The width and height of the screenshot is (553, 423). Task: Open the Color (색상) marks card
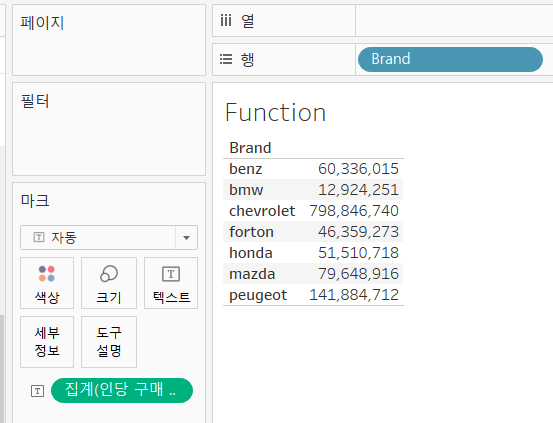pos(47,283)
